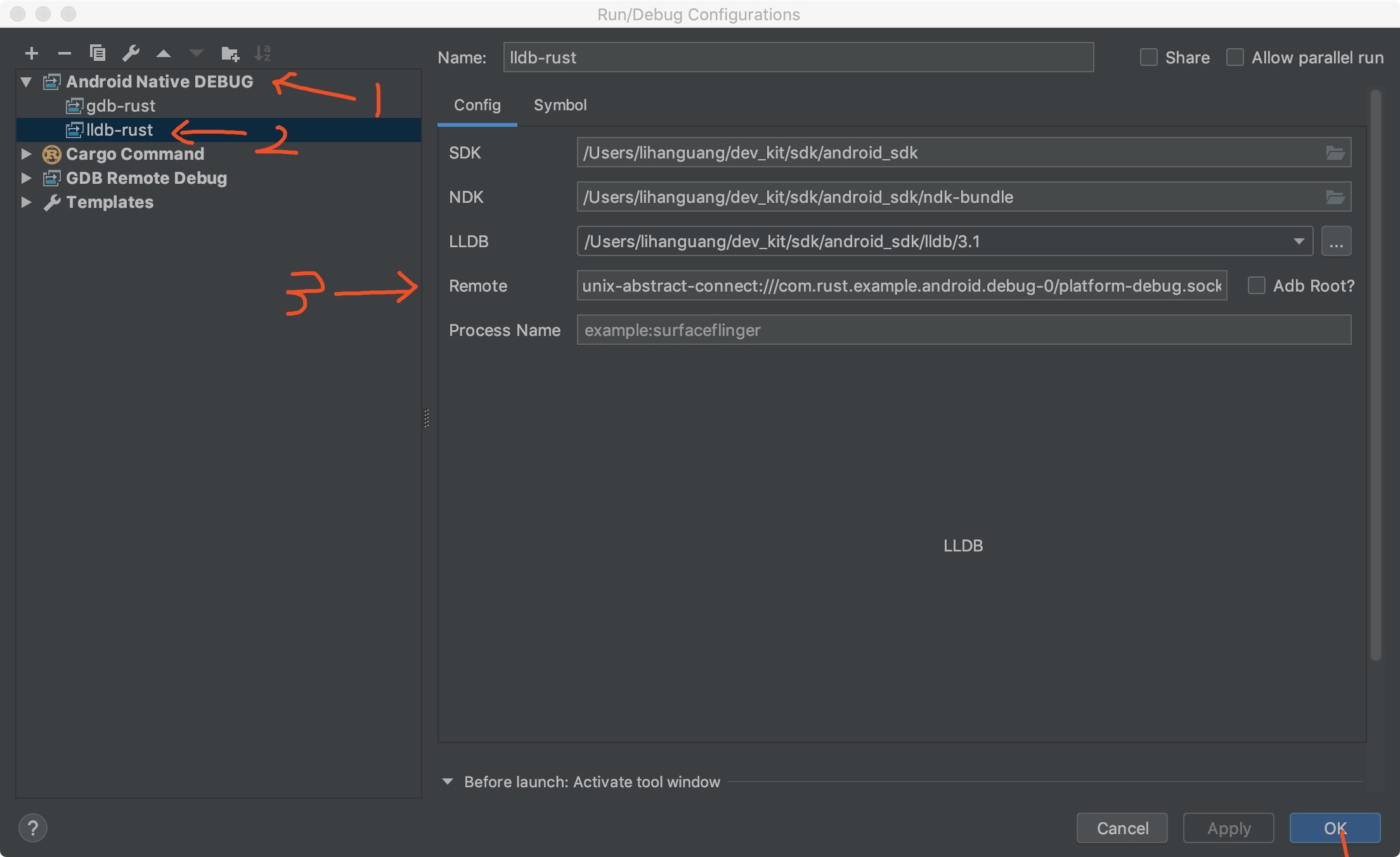Click the Process Name input field

(x=963, y=330)
